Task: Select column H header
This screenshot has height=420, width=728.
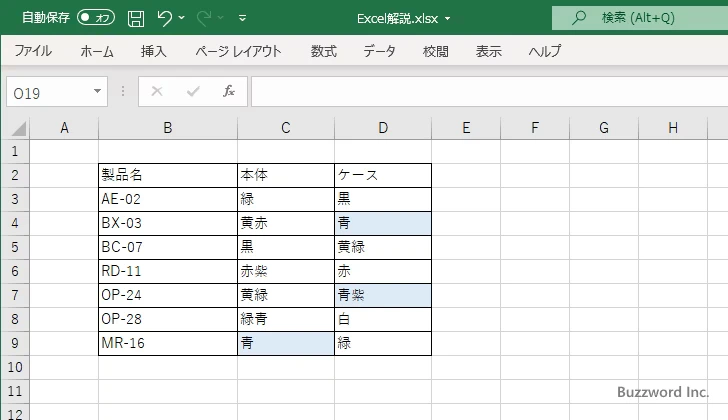Action: (x=673, y=128)
